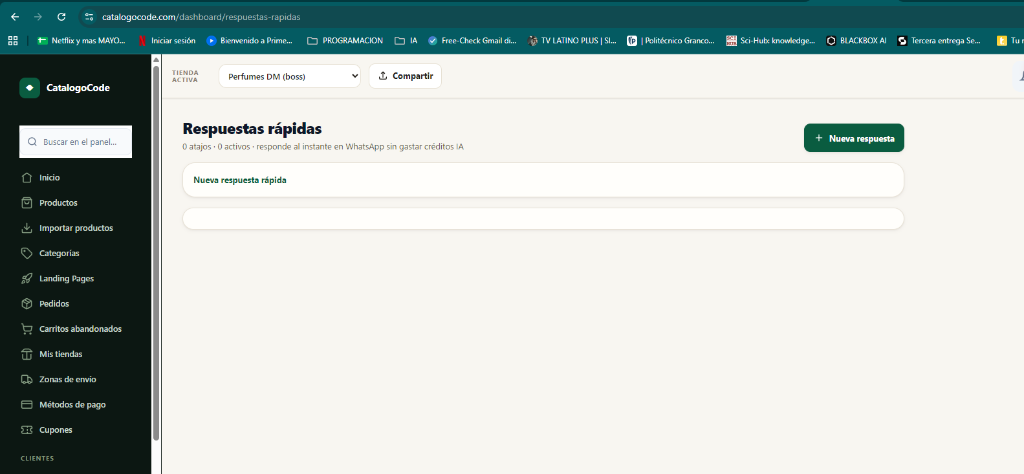1024x474 pixels.
Task: Click the TIENDA ACTIVA label
Action: click(x=185, y=76)
